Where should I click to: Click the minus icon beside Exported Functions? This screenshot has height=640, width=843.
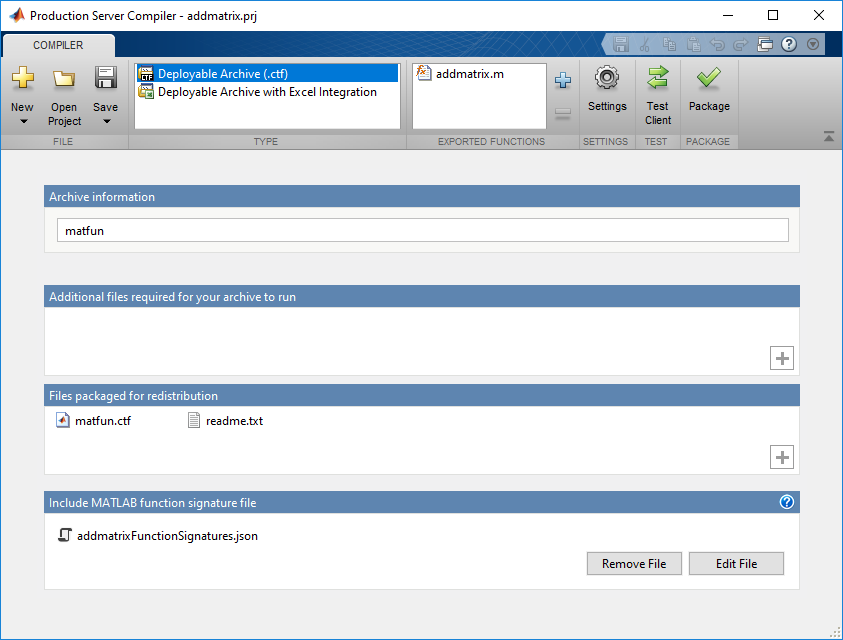(x=562, y=113)
